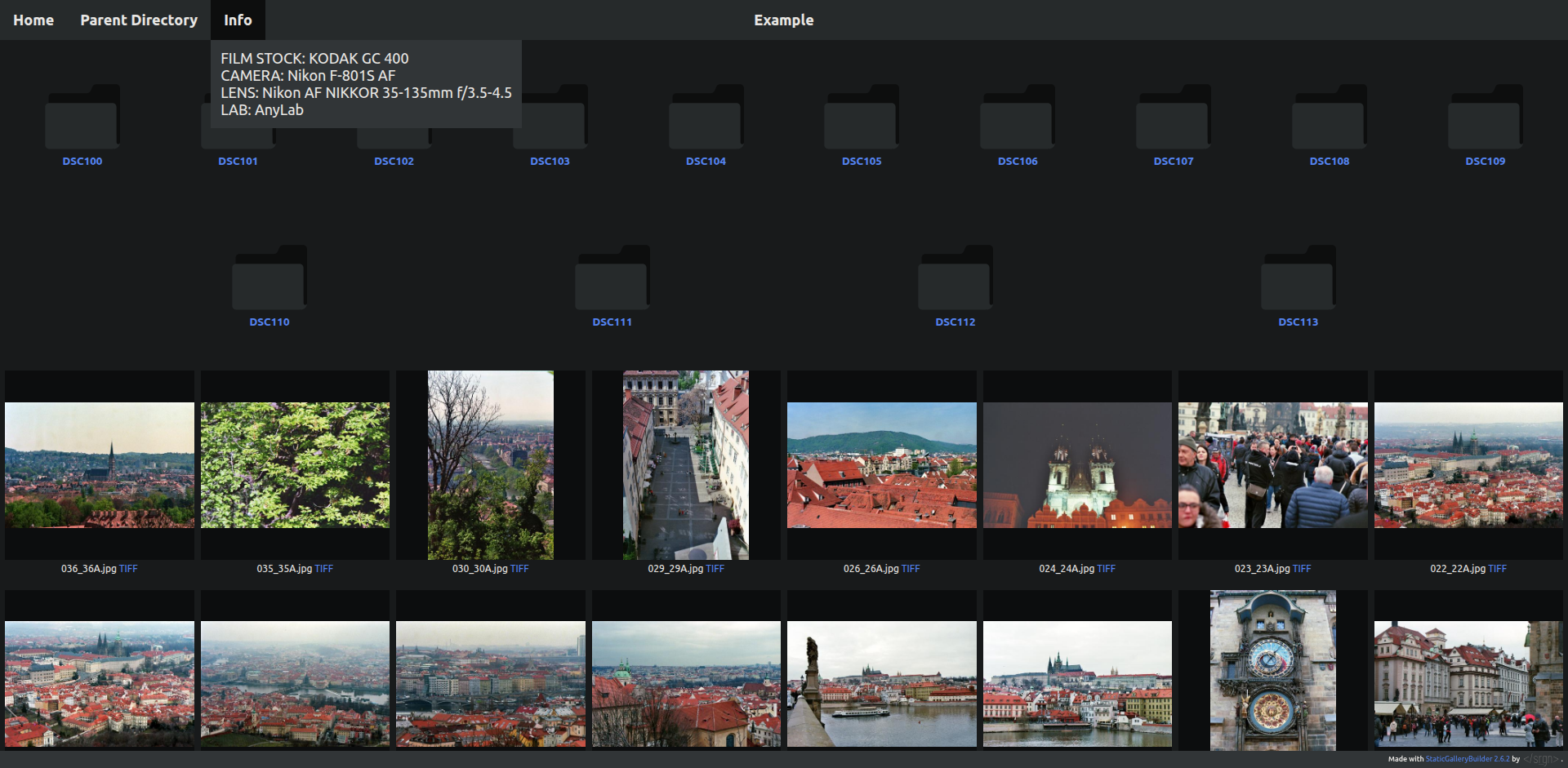This screenshot has height=768, width=1568.
Task: Download TIFF of 036_36A.jpg
Action: 128,569
